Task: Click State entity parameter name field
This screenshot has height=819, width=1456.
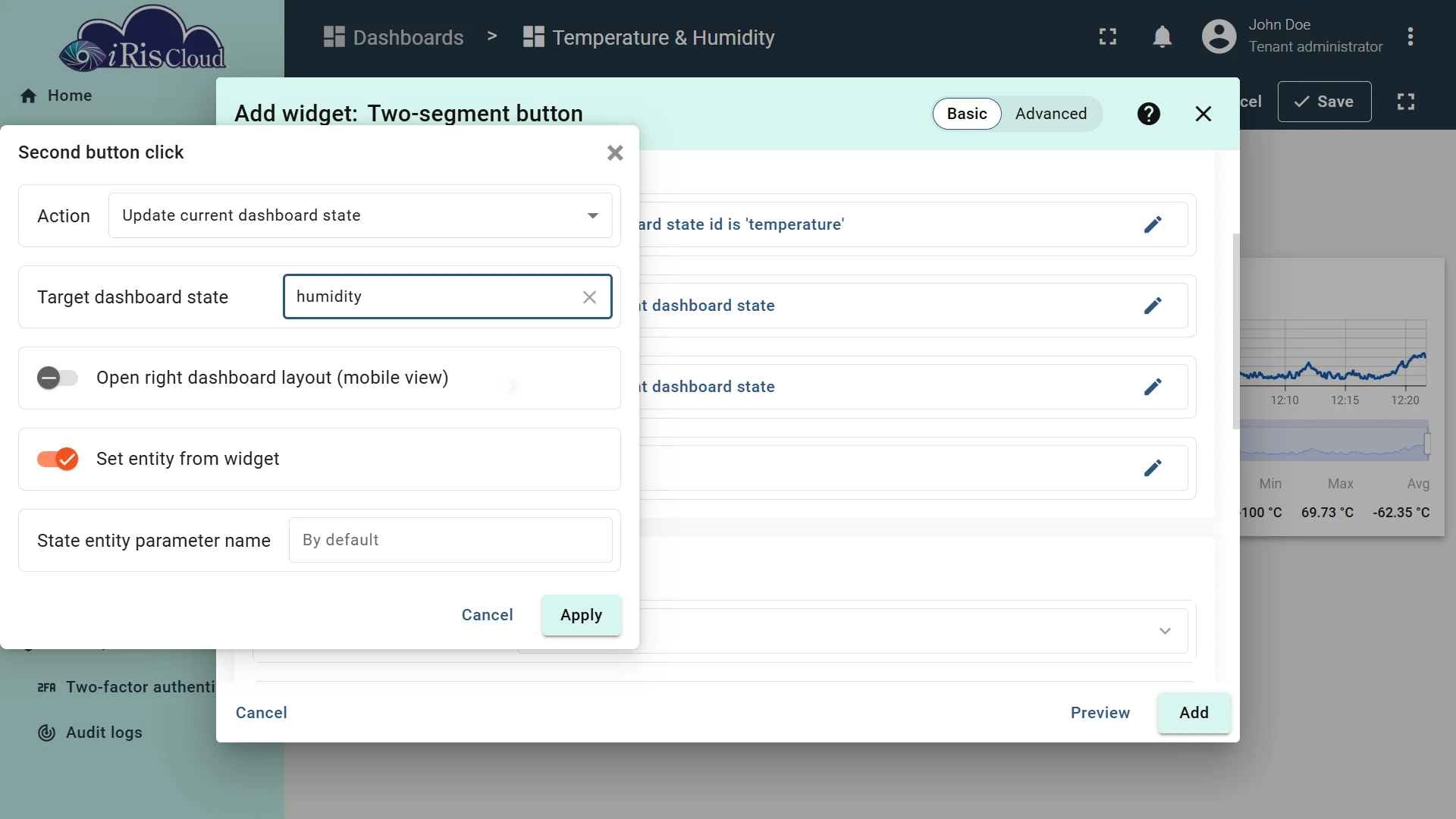Action: click(450, 540)
